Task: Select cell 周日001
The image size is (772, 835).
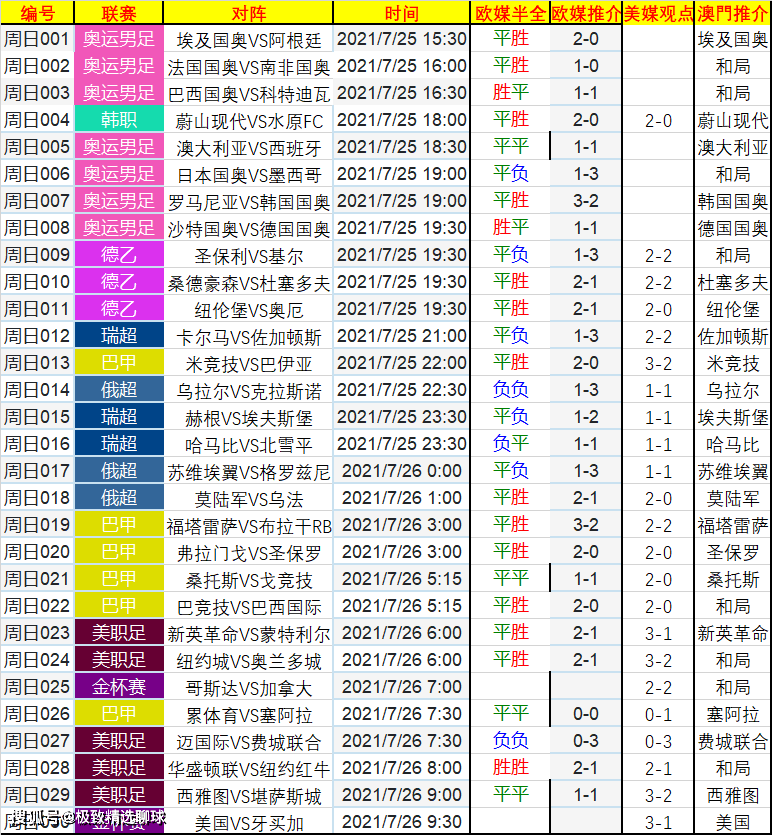Action: click(37, 39)
